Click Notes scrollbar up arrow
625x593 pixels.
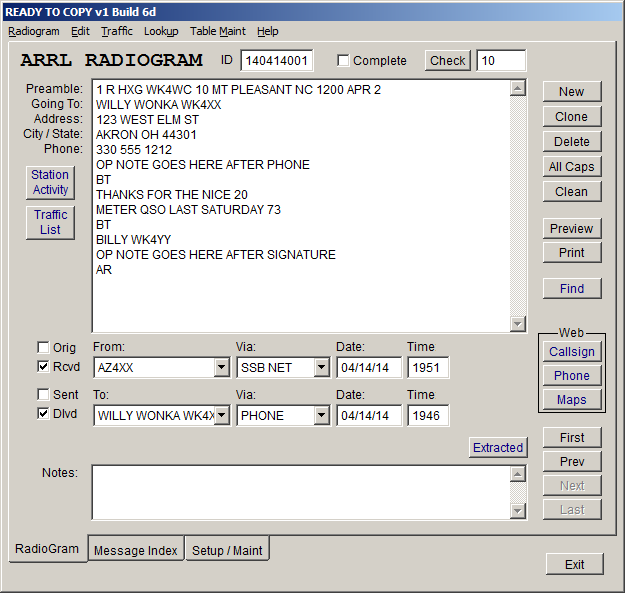517,474
